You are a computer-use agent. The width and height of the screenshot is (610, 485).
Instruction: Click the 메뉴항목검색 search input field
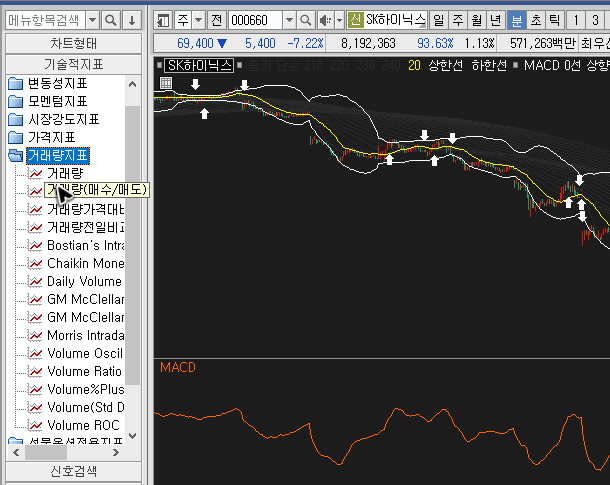click(46, 20)
